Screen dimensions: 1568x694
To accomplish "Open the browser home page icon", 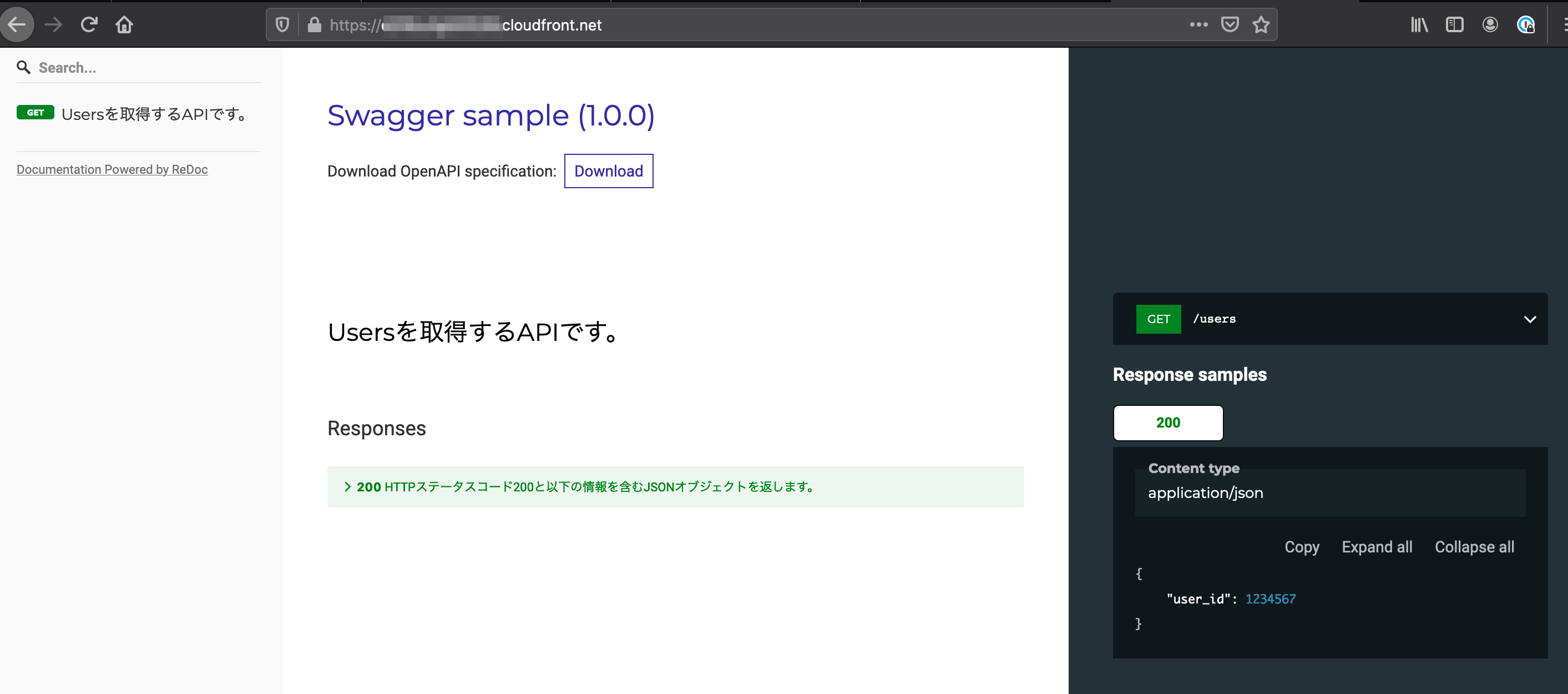I will point(124,24).
